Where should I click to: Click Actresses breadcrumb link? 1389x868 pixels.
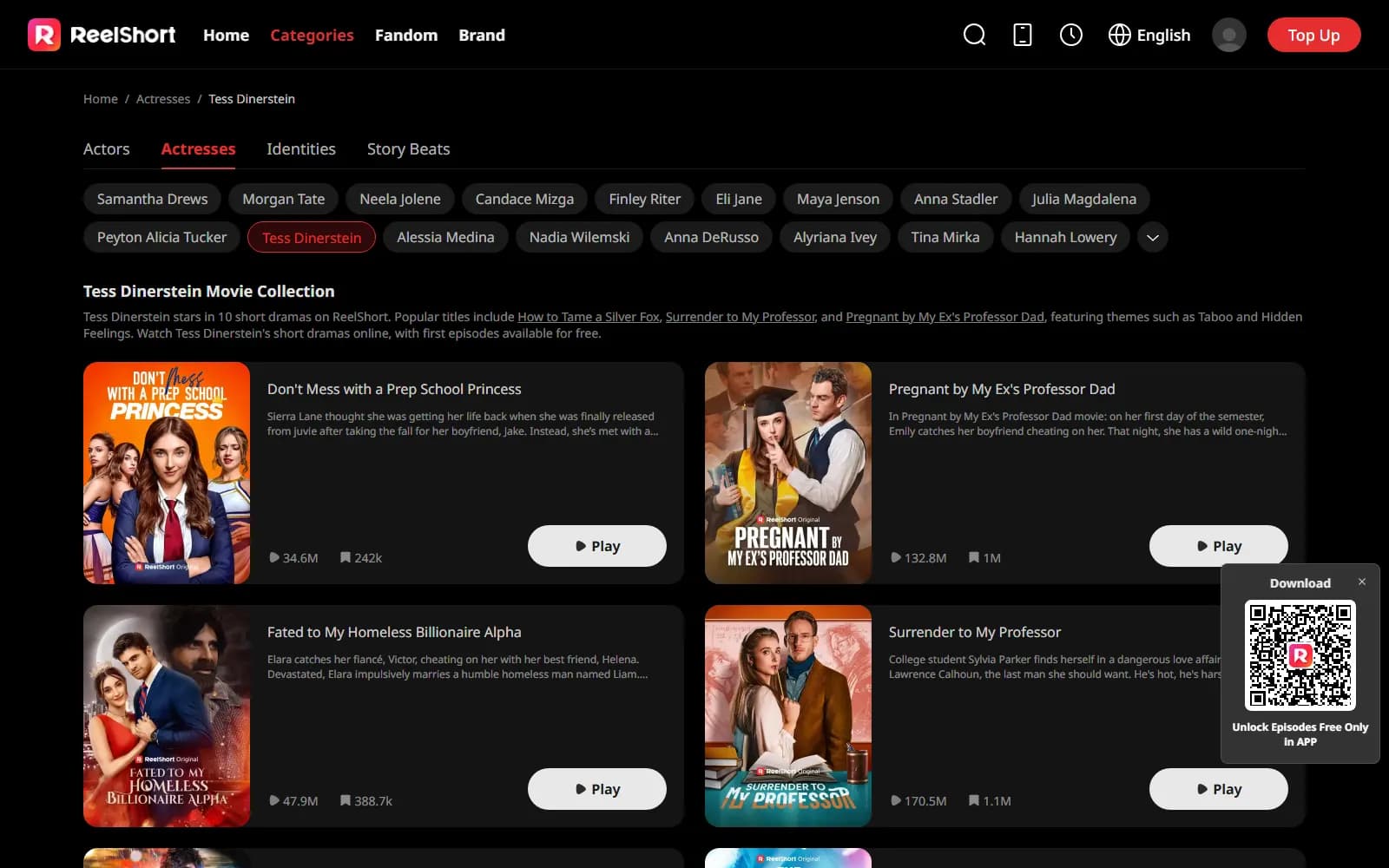coord(163,99)
